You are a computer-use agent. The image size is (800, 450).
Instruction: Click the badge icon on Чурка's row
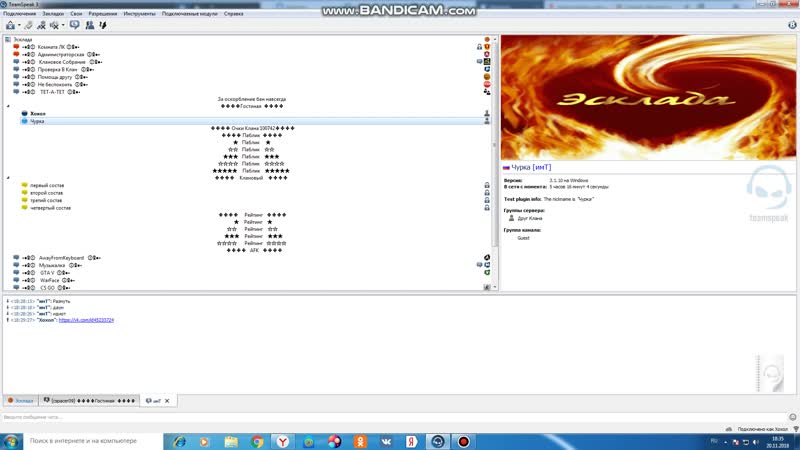487,121
